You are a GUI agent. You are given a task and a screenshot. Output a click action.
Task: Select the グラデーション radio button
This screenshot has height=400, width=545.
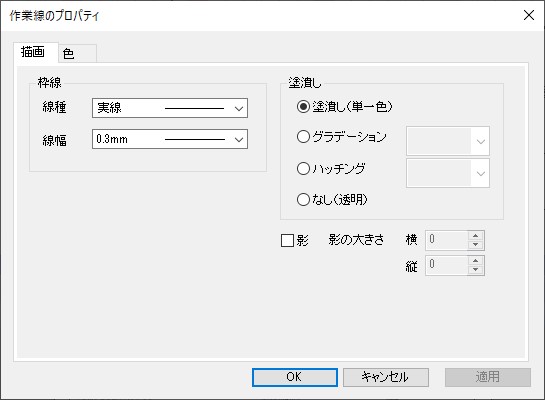303,137
